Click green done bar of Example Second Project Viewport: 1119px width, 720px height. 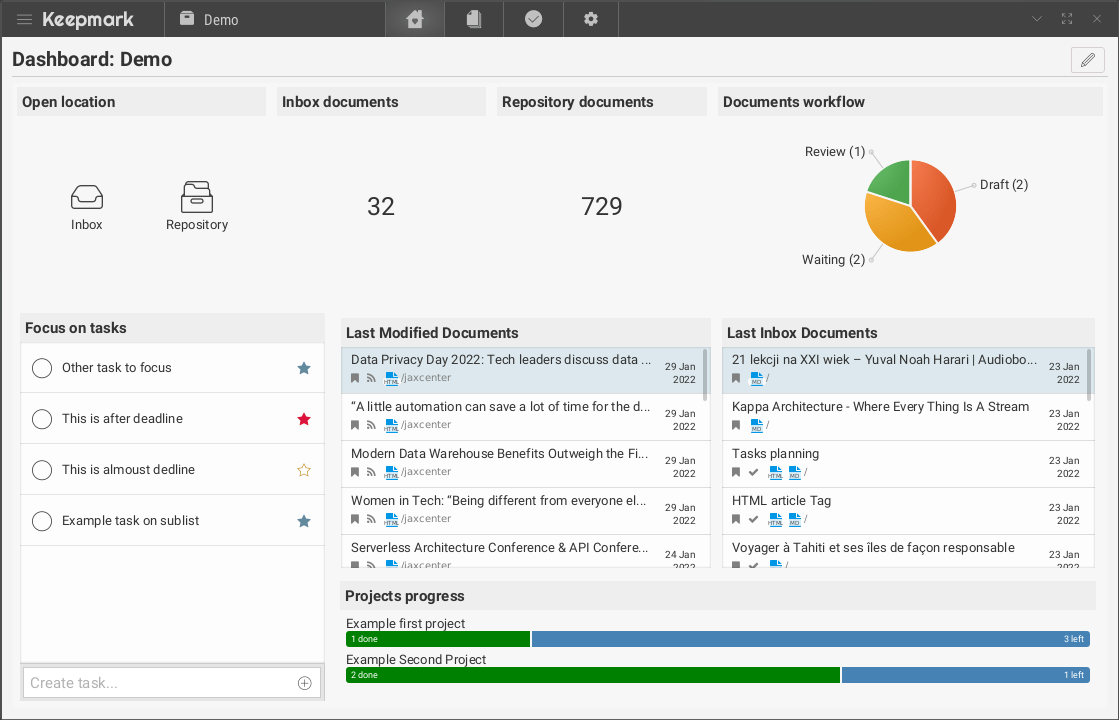click(592, 675)
